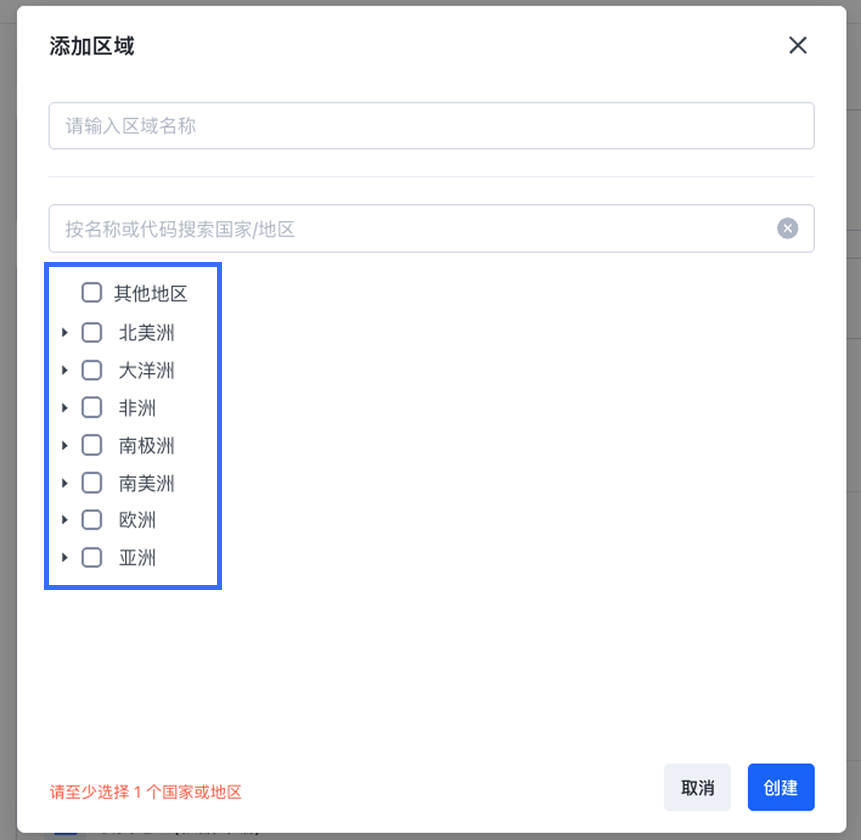Expand the 非洲 region list
This screenshot has height=840, width=861.
click(x=65, y=408)
